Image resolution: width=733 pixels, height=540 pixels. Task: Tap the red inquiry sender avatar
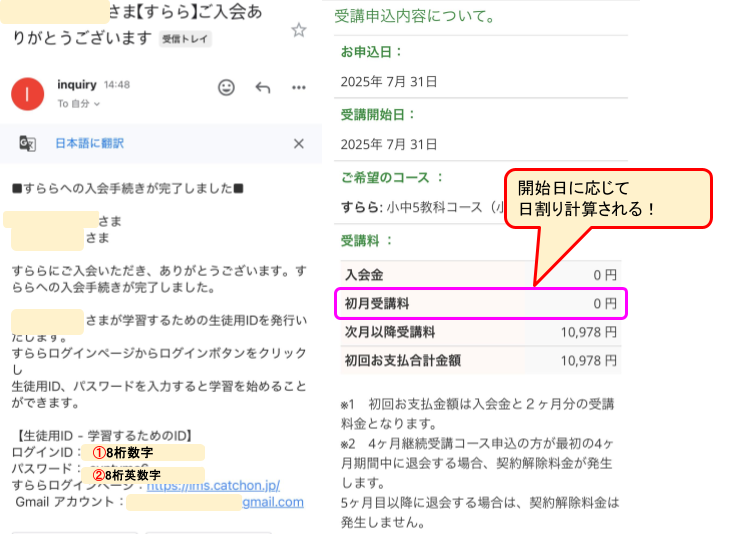tap(28, 94)
